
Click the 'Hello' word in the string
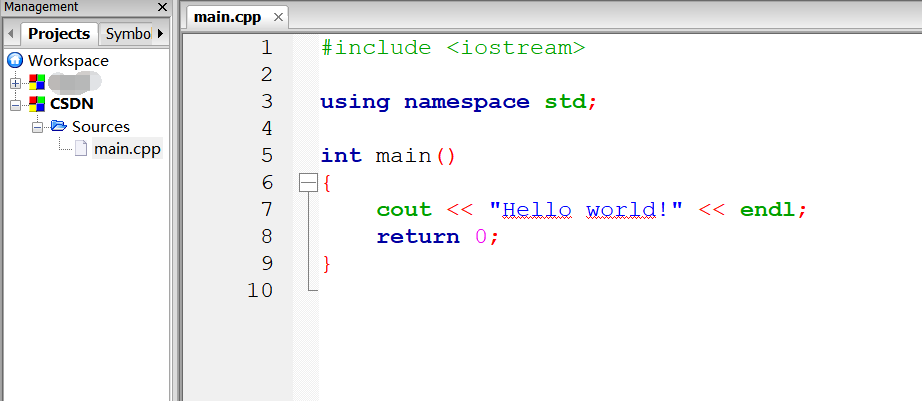click(537, 210)
